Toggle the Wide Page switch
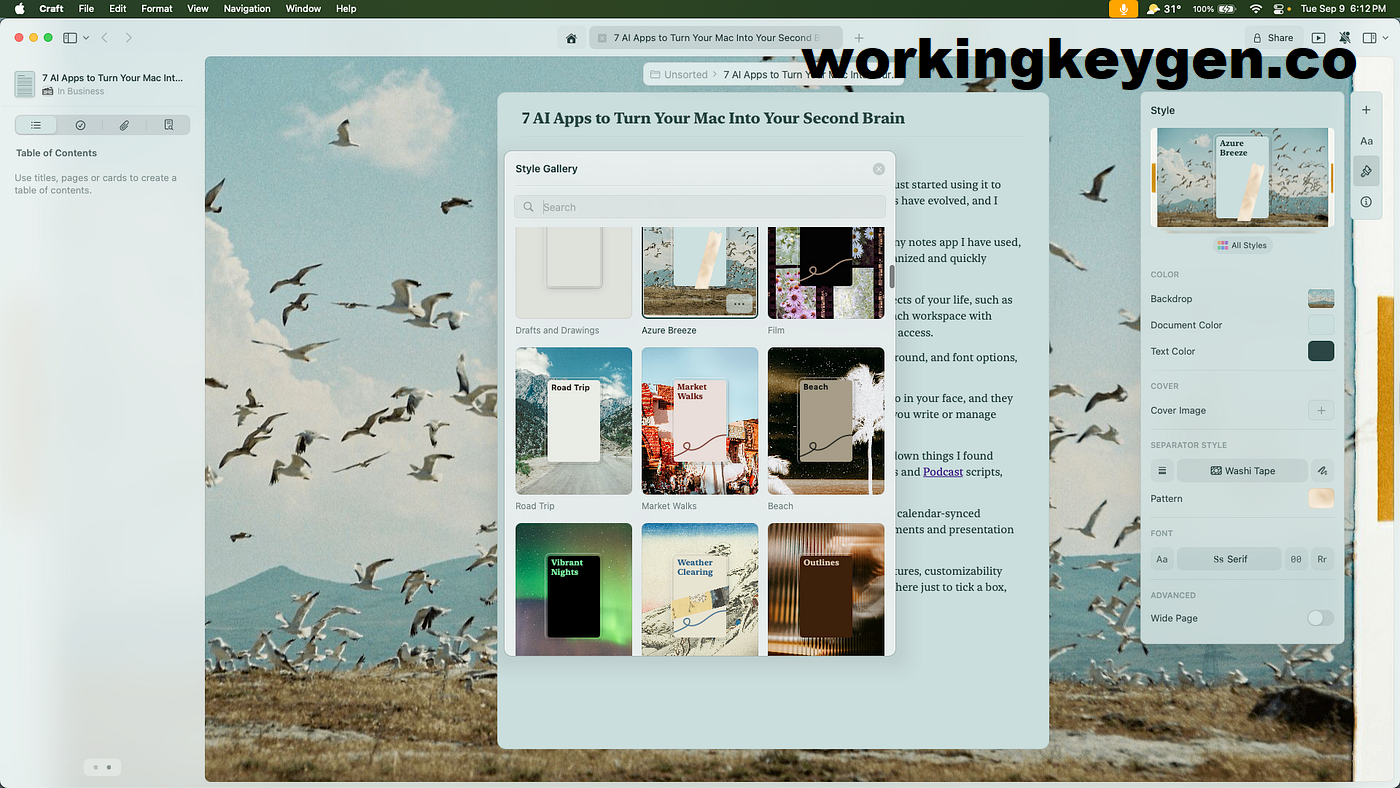This screenshot has width=1400, height=788. click(1320, 618)
